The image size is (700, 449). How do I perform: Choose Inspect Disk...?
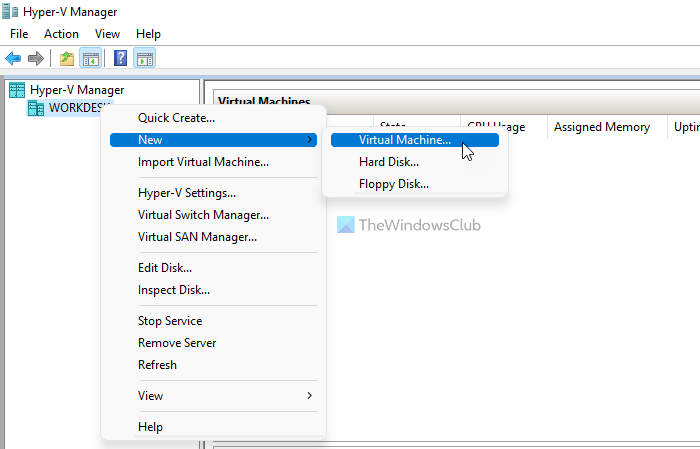[213, 290]
